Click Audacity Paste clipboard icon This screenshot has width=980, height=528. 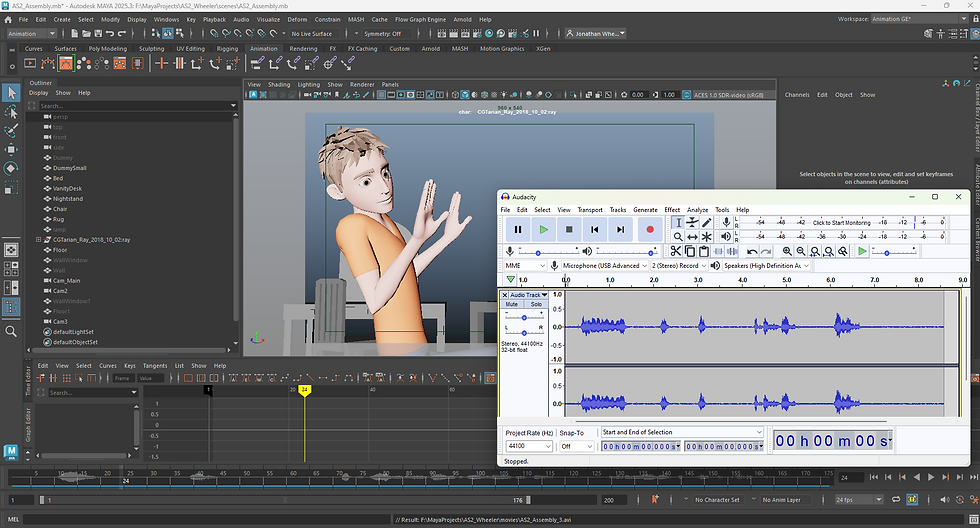(704, 251)
